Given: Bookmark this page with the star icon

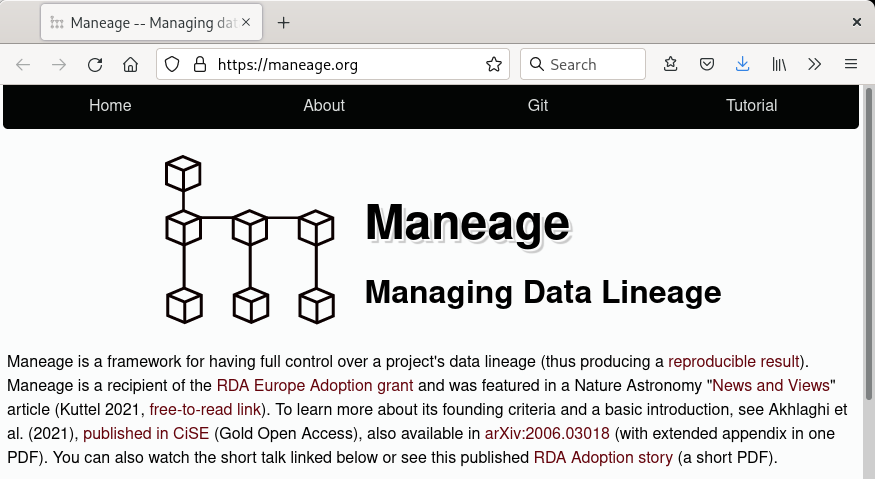Looking at the screenshot, I should click(493, 65).
